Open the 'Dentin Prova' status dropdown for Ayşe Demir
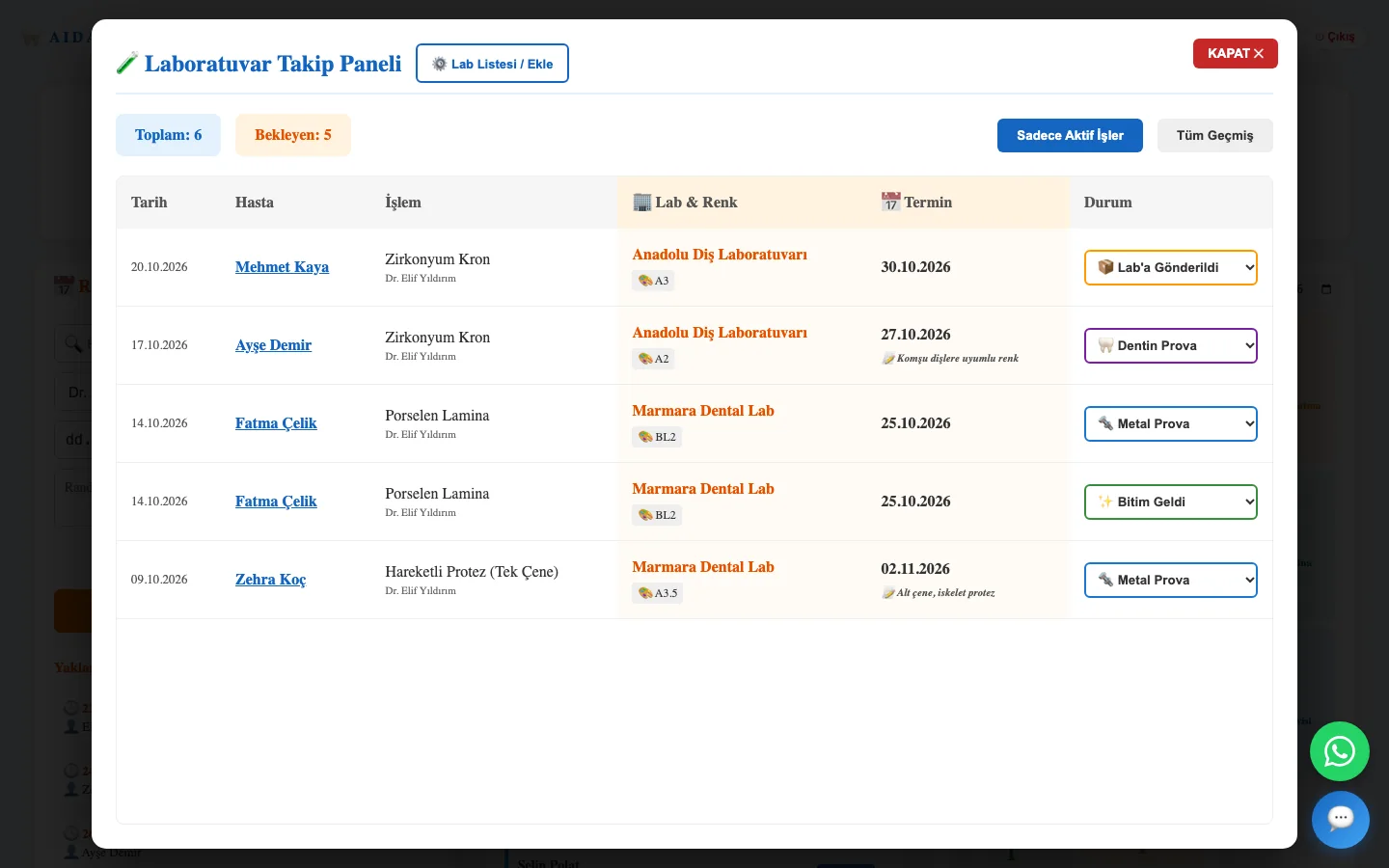Image resolution: width=1389 pixels, height=868 pixels. (1171, 345)
